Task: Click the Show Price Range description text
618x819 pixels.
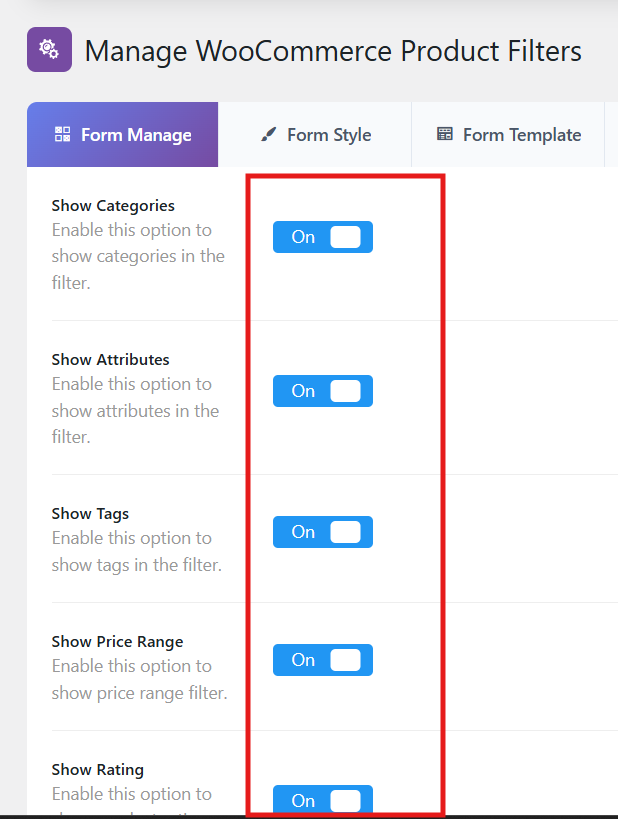Action: (139, 679)
